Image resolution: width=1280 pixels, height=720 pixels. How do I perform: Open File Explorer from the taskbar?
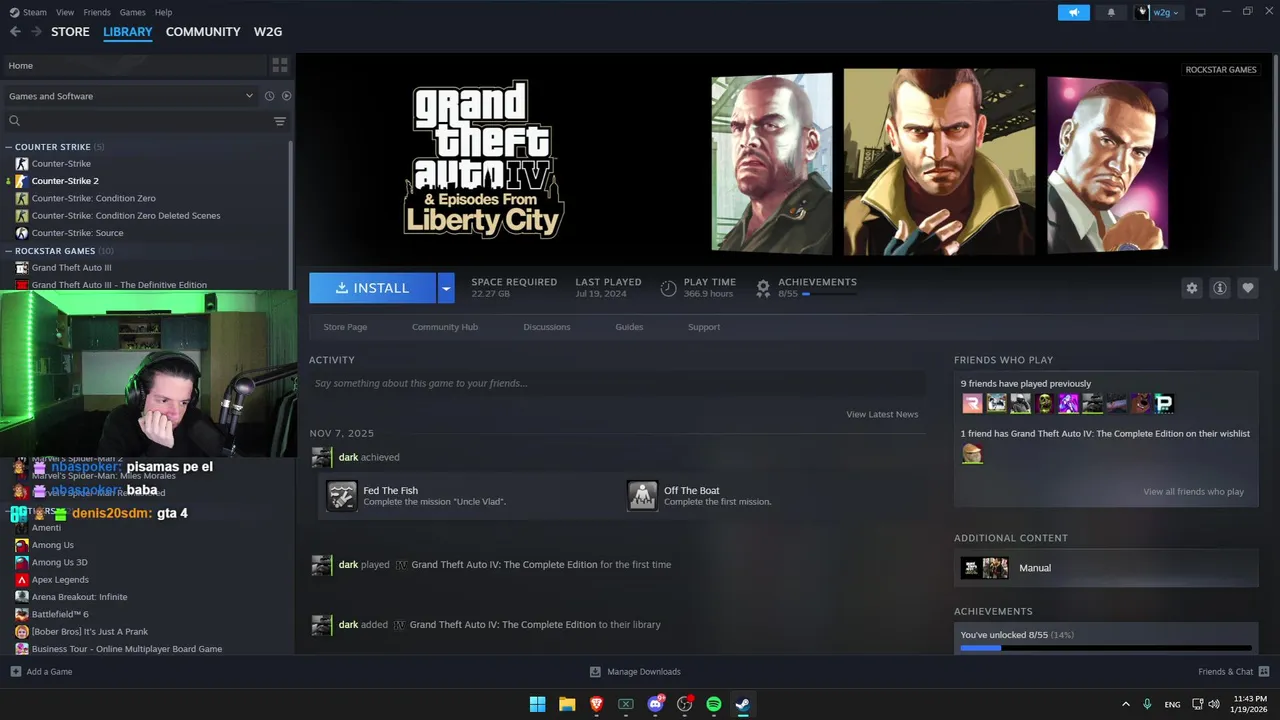point(567,704)
